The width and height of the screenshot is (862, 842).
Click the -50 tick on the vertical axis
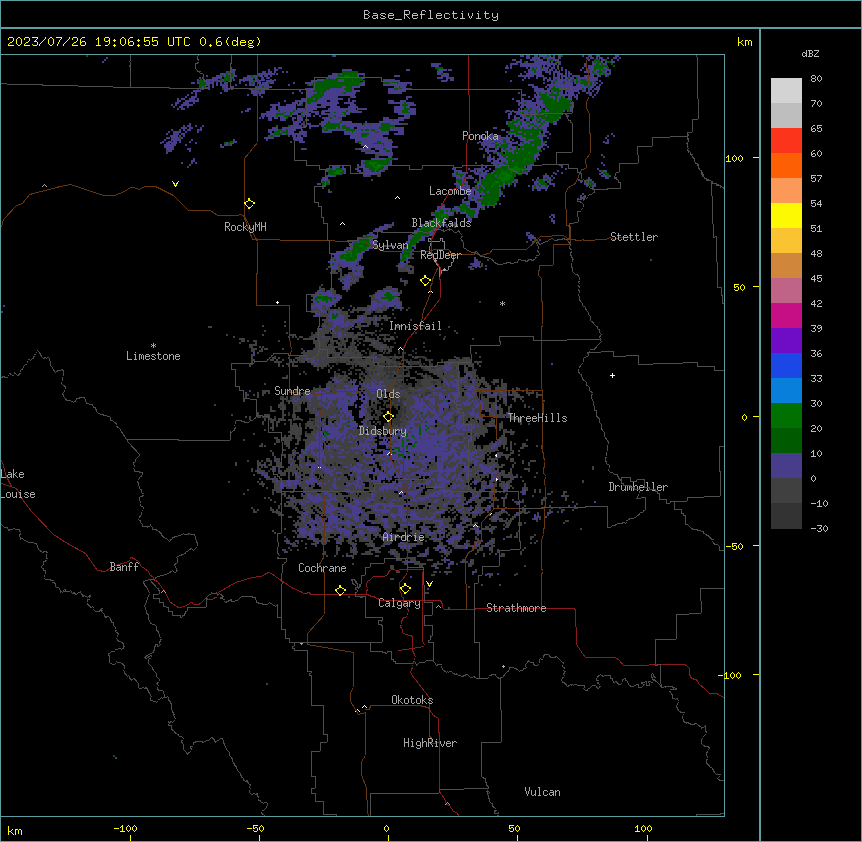point(735,546)
